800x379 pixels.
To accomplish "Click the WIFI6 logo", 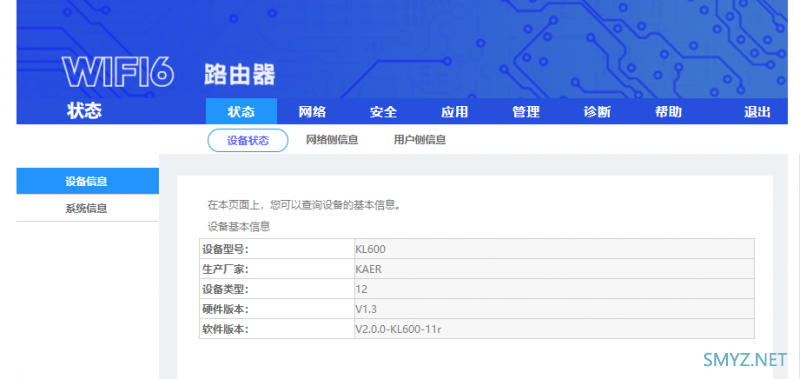I will point(118,71).
